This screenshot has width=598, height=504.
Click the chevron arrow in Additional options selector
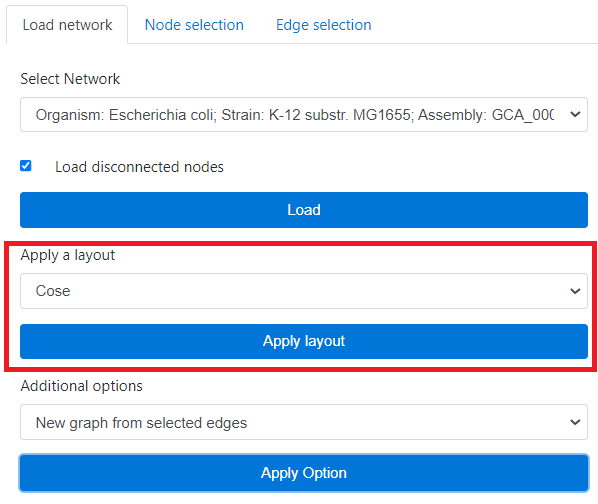pyautogui.click(x=575, y=422)
